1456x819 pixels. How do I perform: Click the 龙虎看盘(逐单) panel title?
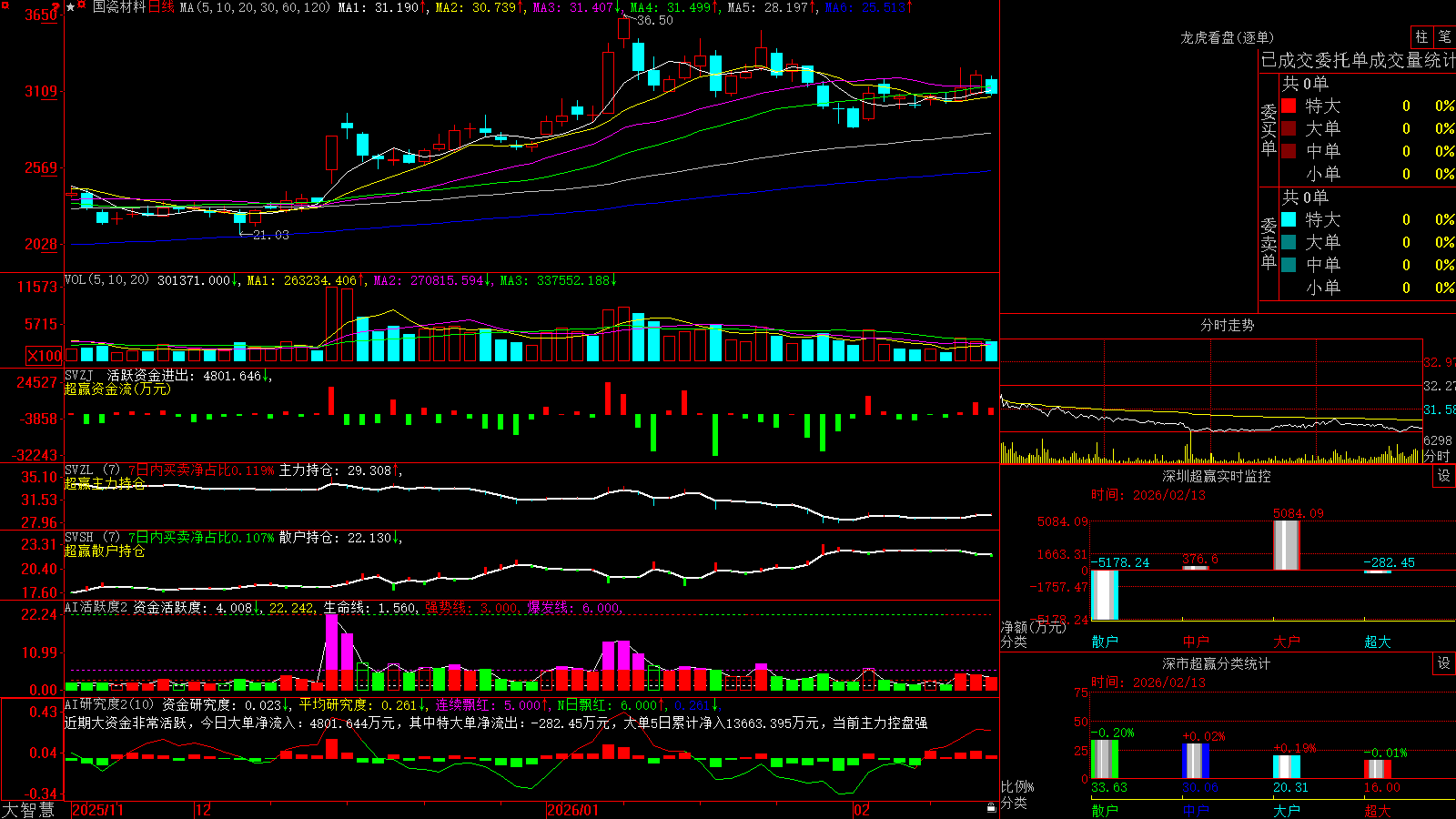(1227, 37)
